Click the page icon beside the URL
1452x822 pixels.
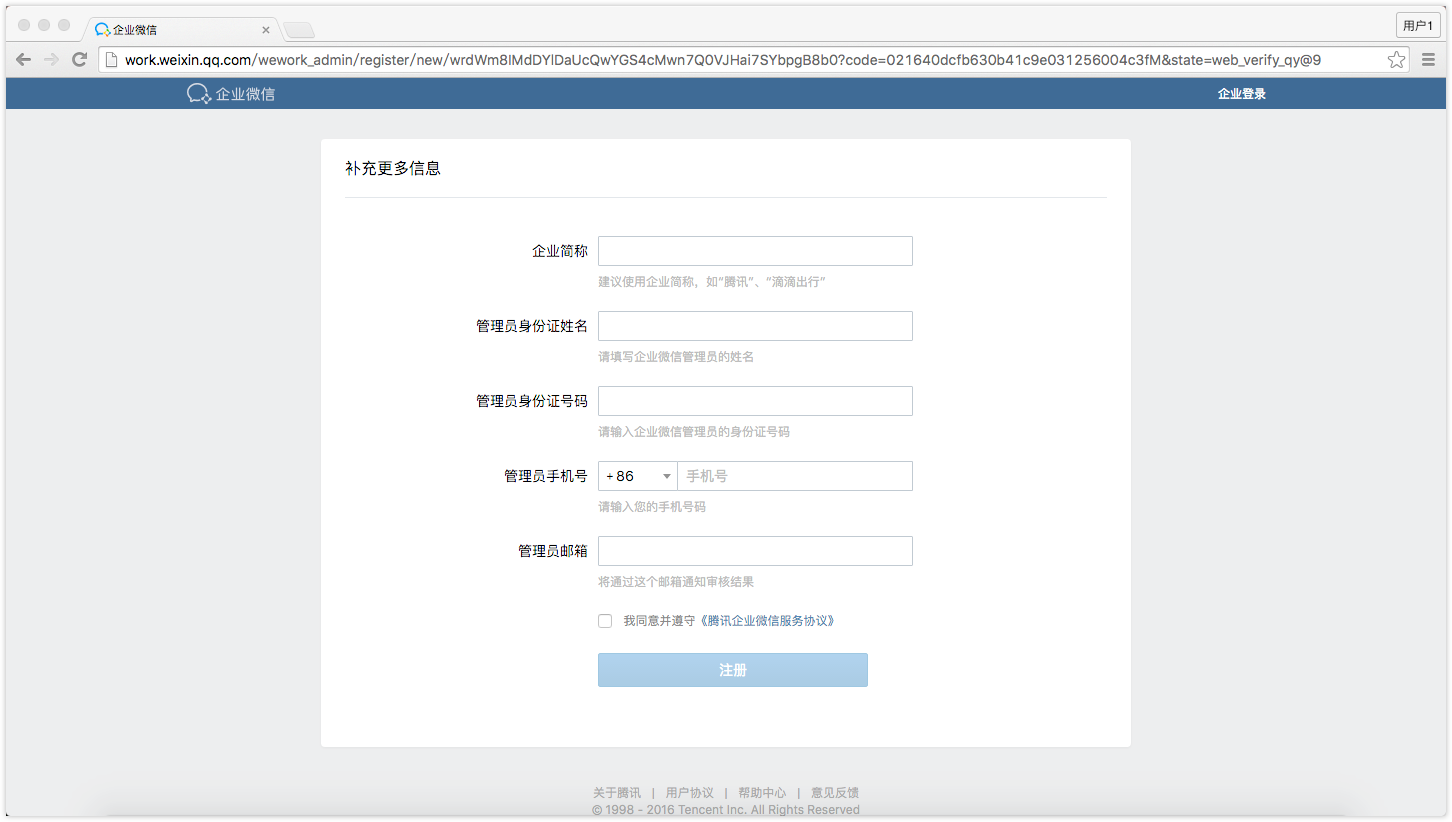[110, 59]
